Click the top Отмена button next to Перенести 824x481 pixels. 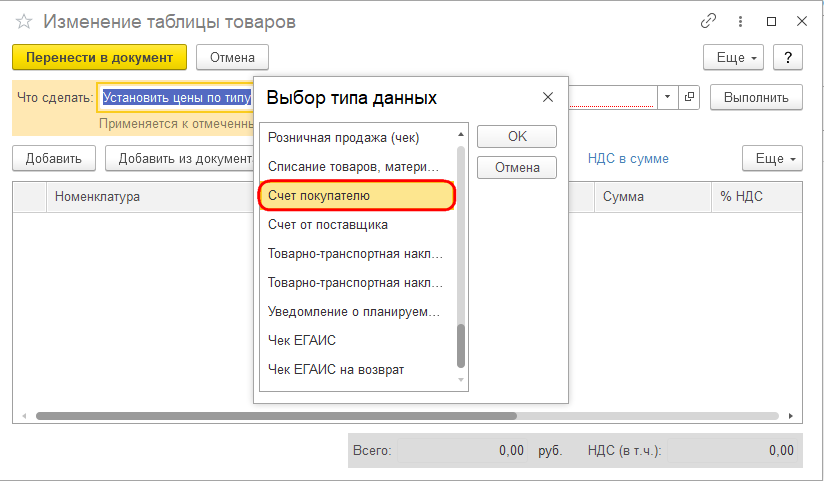pyautogui.click(x=232, y=57)
